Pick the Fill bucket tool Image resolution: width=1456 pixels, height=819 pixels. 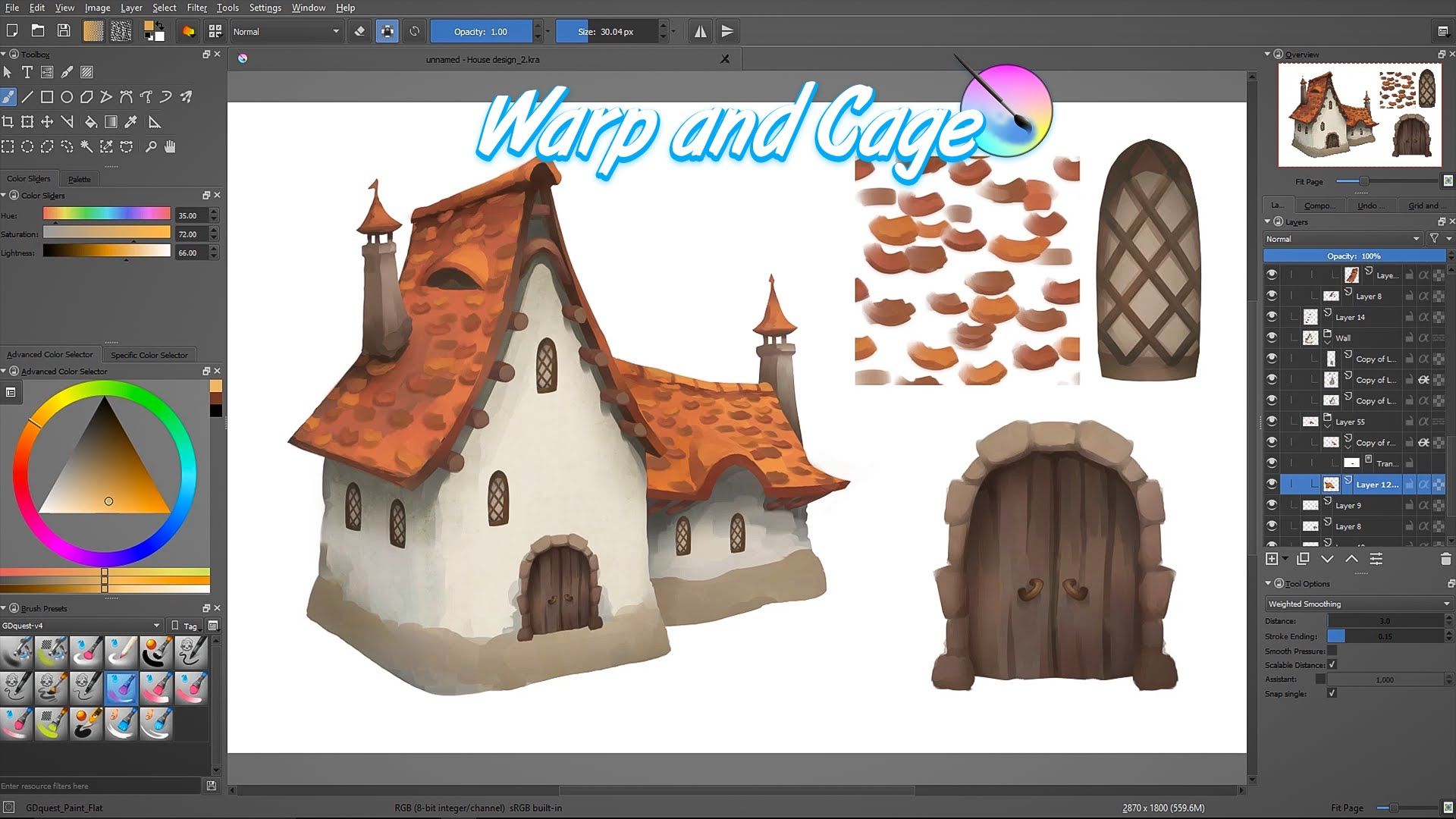[x=90, y=122]
